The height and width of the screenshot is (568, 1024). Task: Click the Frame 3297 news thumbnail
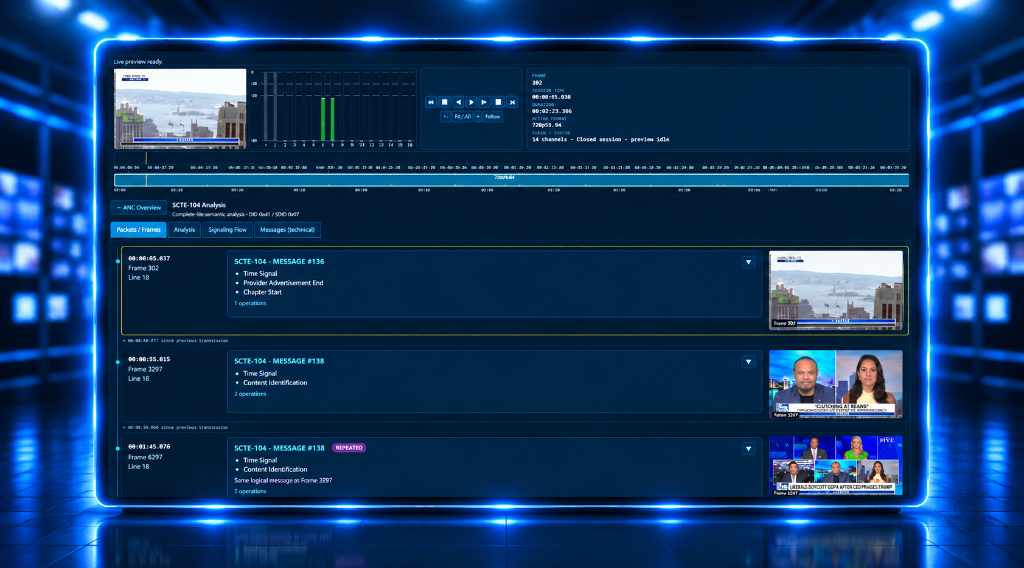coord(836,384)
